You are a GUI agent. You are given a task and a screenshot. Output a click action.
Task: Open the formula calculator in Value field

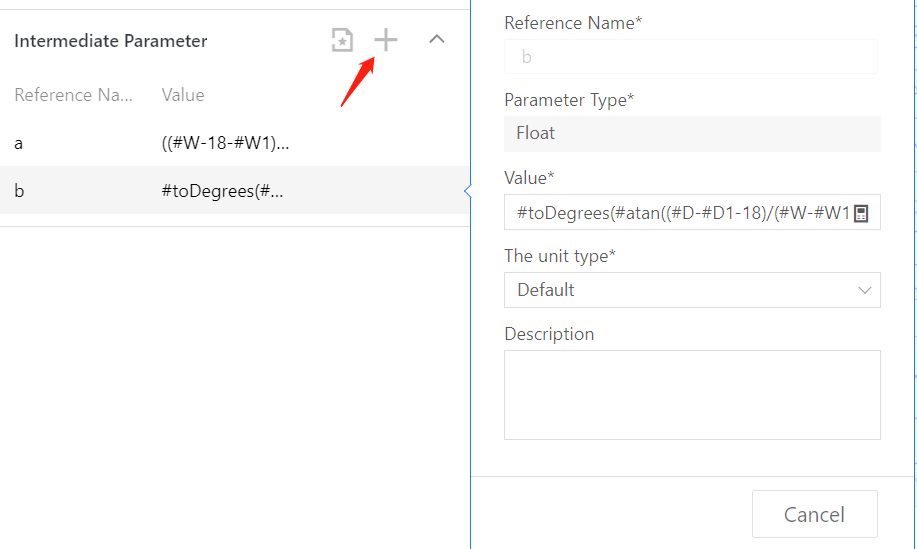point(861,213)
